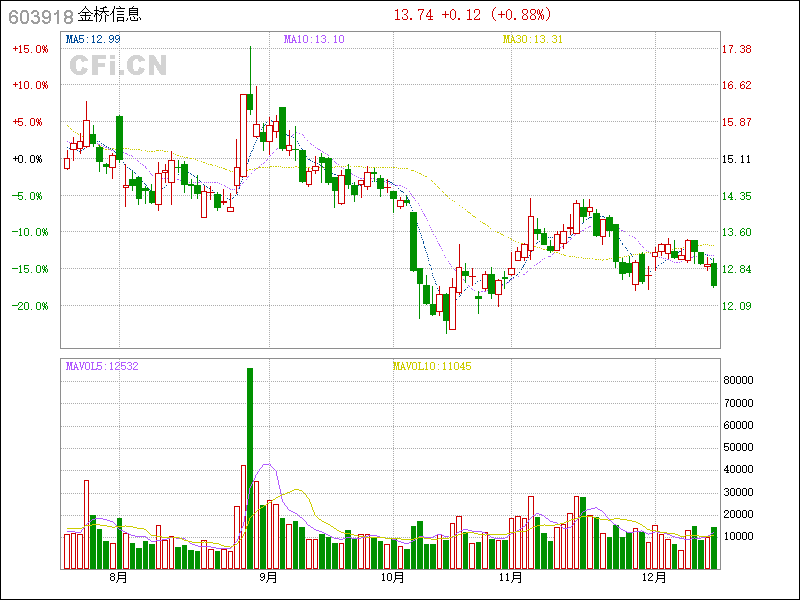The height and width of the screenshot is (600, 800).
Task: Select the MA30:13.31 indicator label
Action: click(x=532, y=39)
